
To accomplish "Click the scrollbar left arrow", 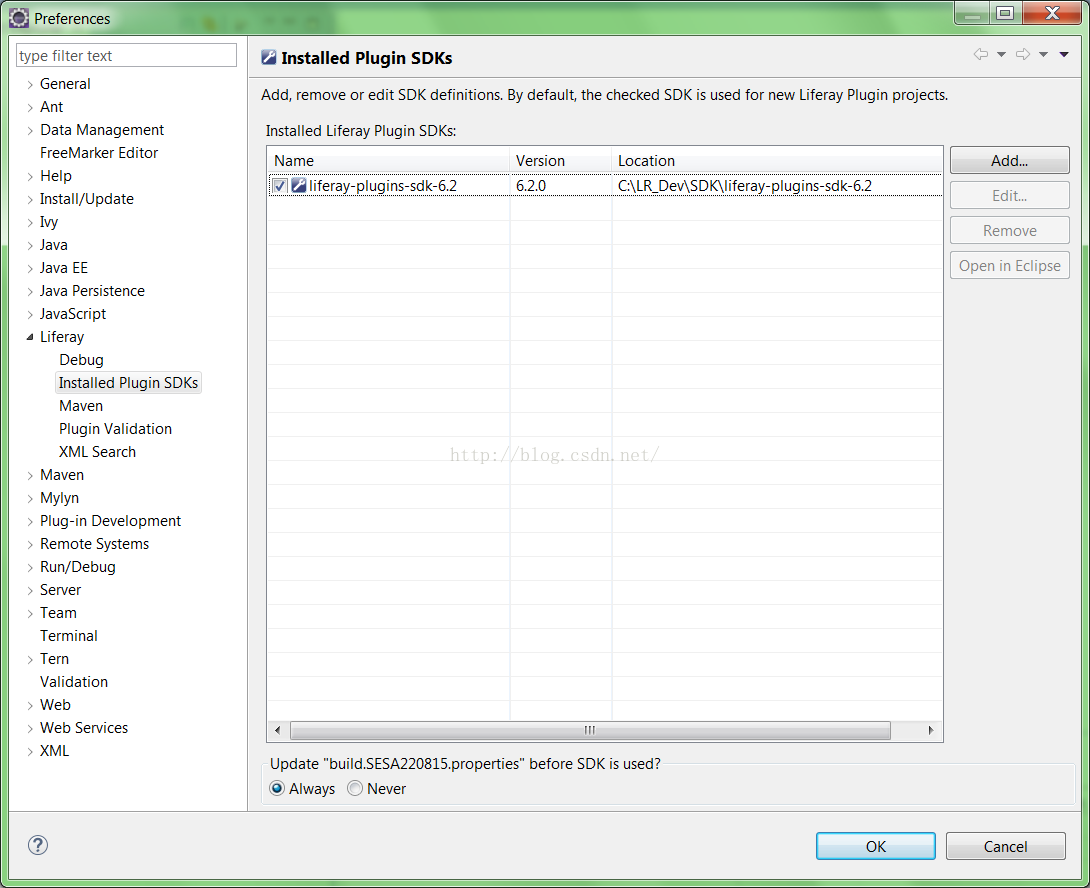I will point(278,730).
